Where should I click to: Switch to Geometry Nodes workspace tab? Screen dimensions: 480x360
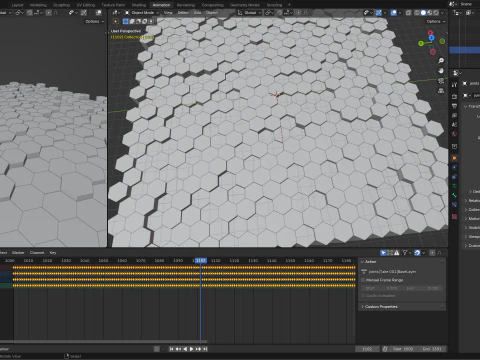tap(245, 5)
